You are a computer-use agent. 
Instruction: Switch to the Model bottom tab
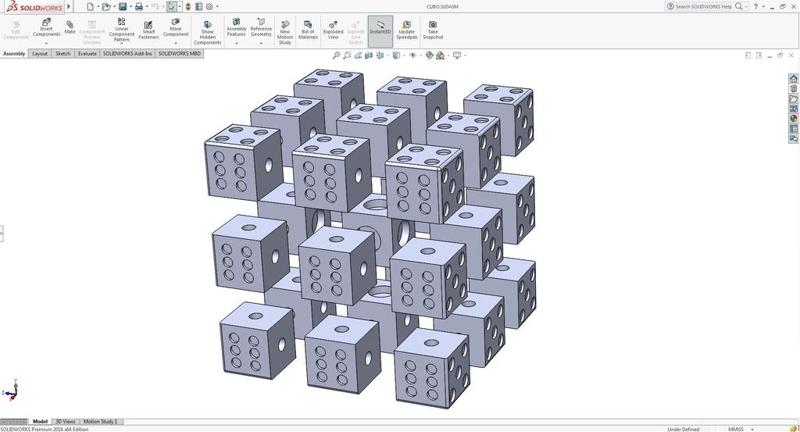pos(40,421)
